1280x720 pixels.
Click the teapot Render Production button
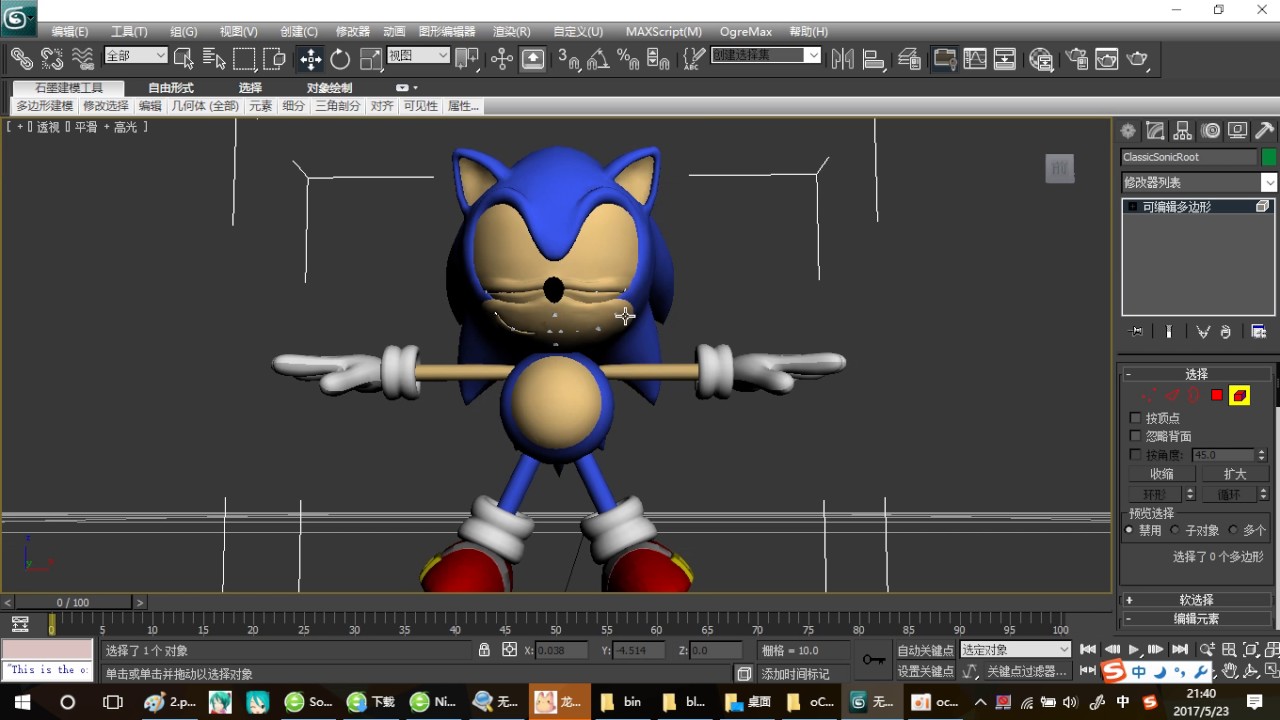coord(1137,58)
